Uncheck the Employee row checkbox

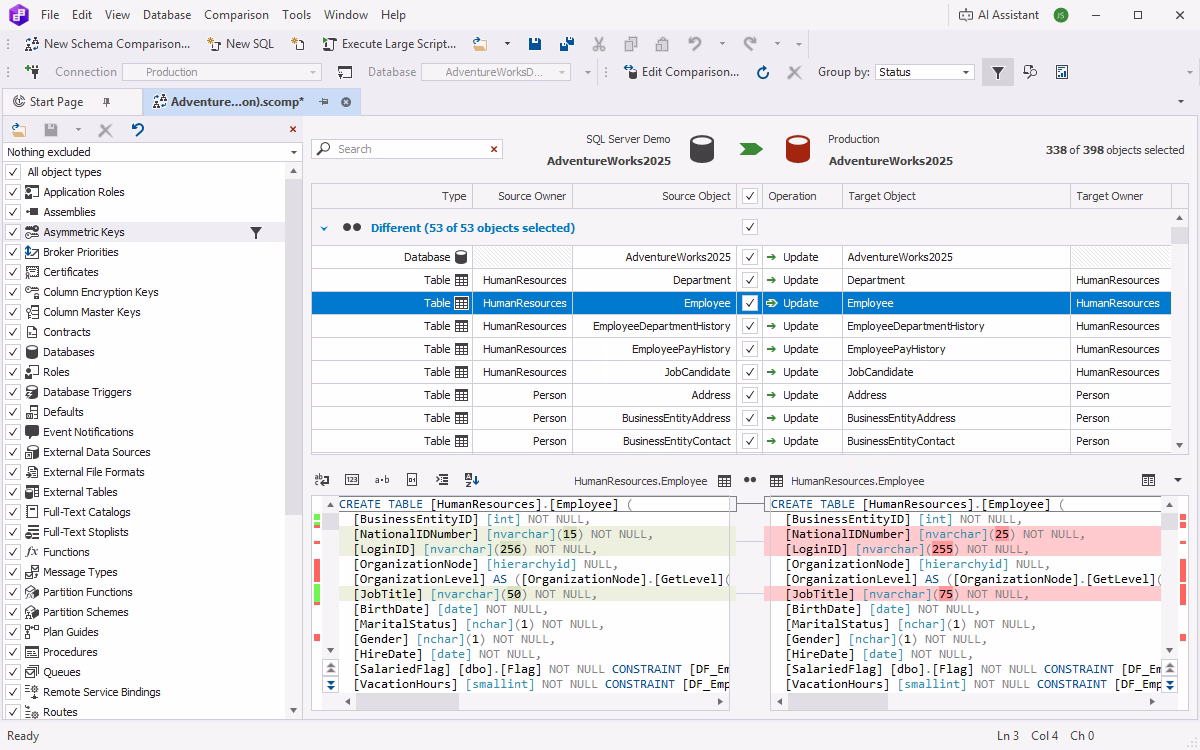coord(750,303)
